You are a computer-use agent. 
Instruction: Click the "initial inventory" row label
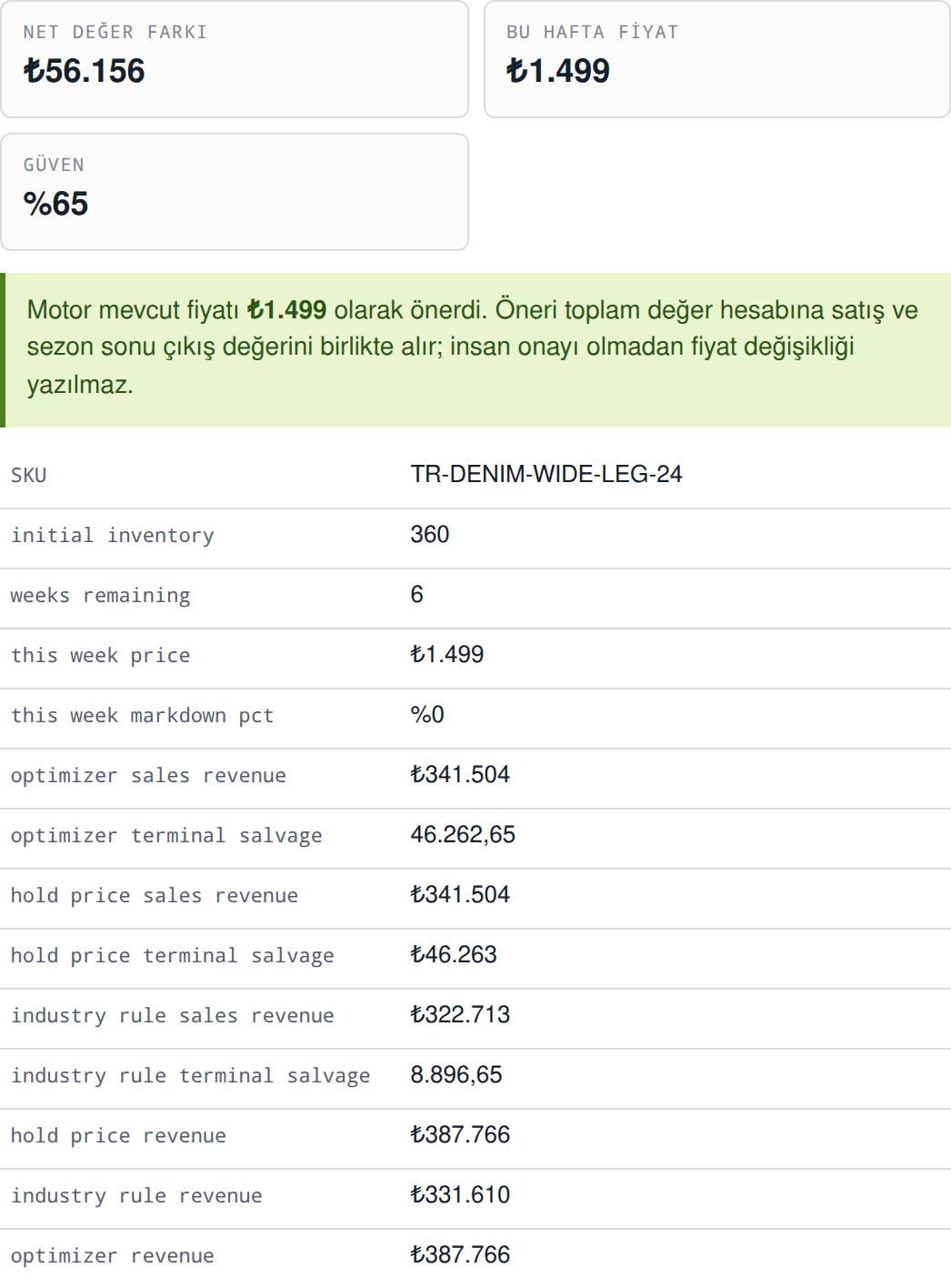point(113,535)
